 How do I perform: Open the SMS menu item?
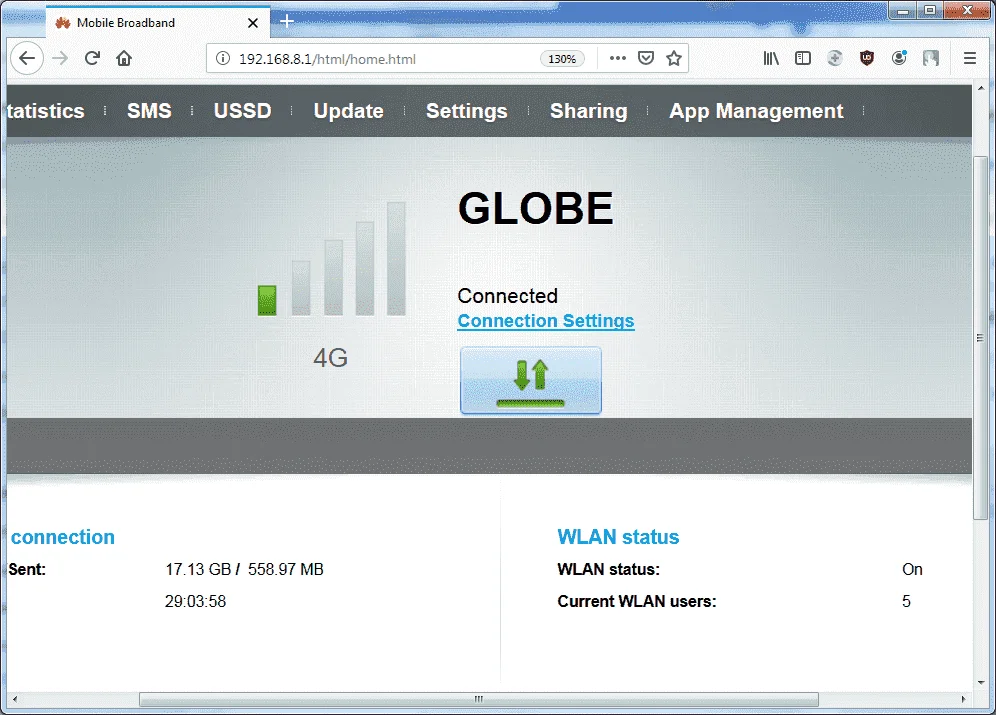click(x=149, y=111)
